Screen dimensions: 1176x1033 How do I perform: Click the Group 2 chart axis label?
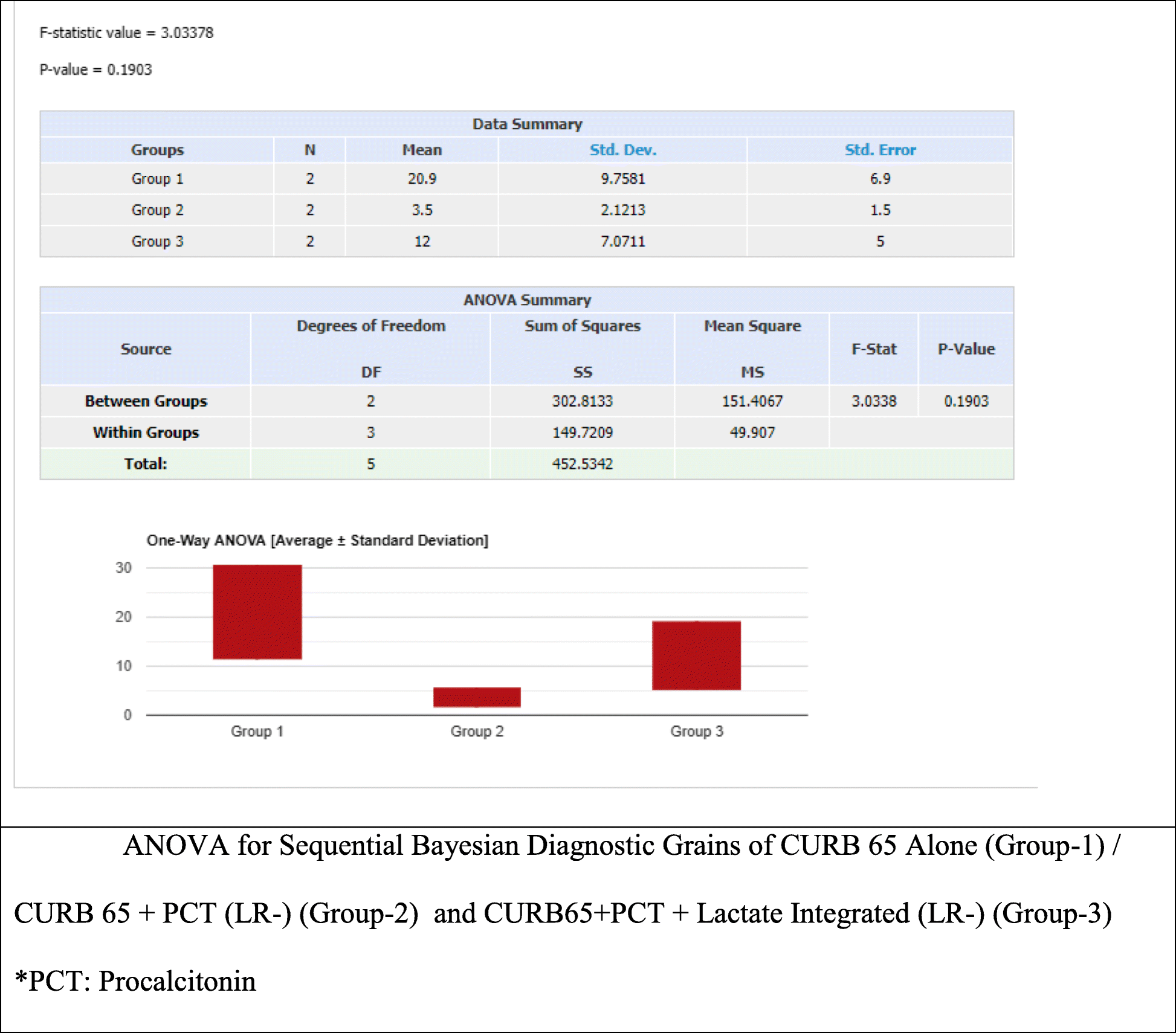click(x=477, y=732)
